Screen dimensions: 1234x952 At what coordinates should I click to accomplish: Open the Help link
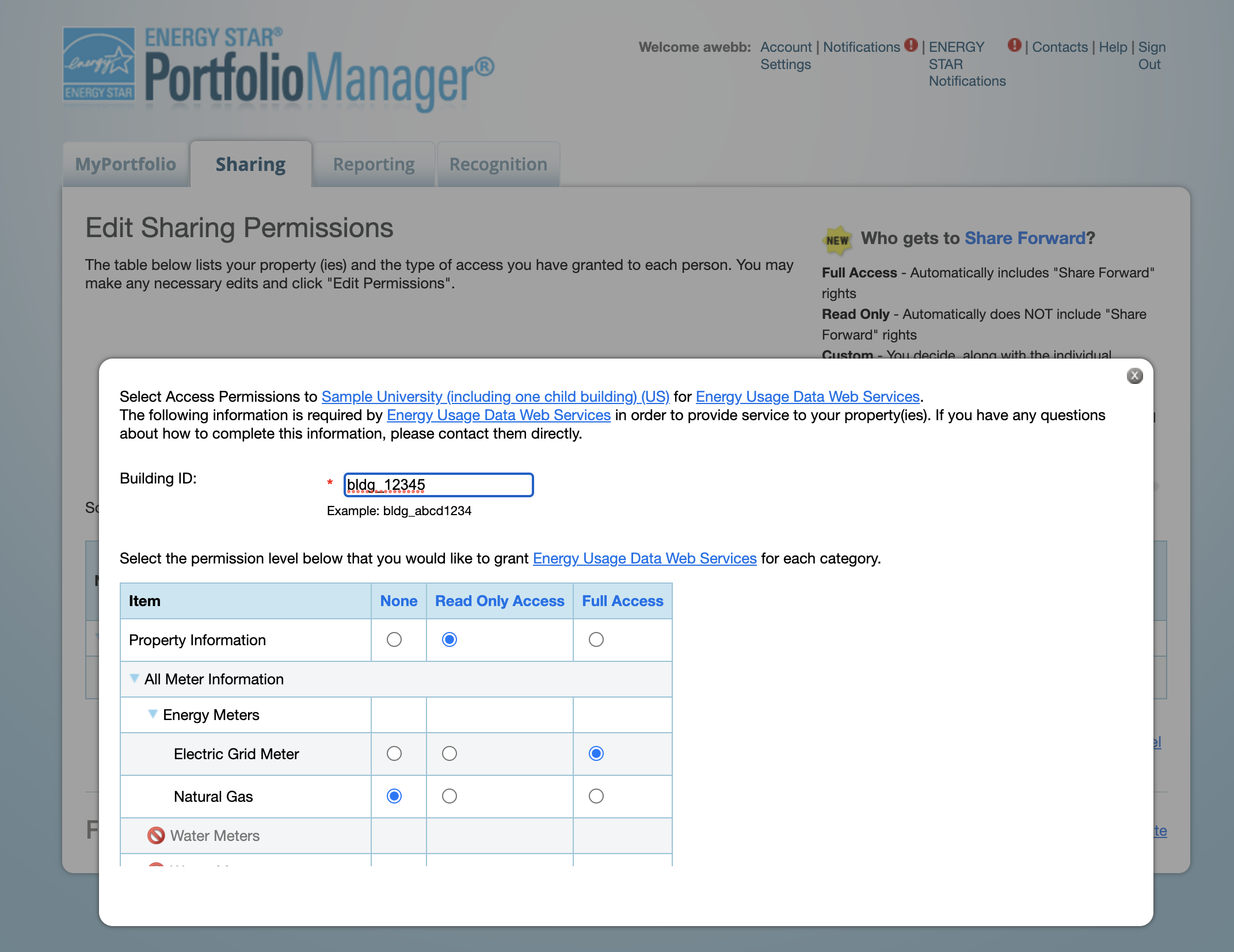[x=1113, y=47]
